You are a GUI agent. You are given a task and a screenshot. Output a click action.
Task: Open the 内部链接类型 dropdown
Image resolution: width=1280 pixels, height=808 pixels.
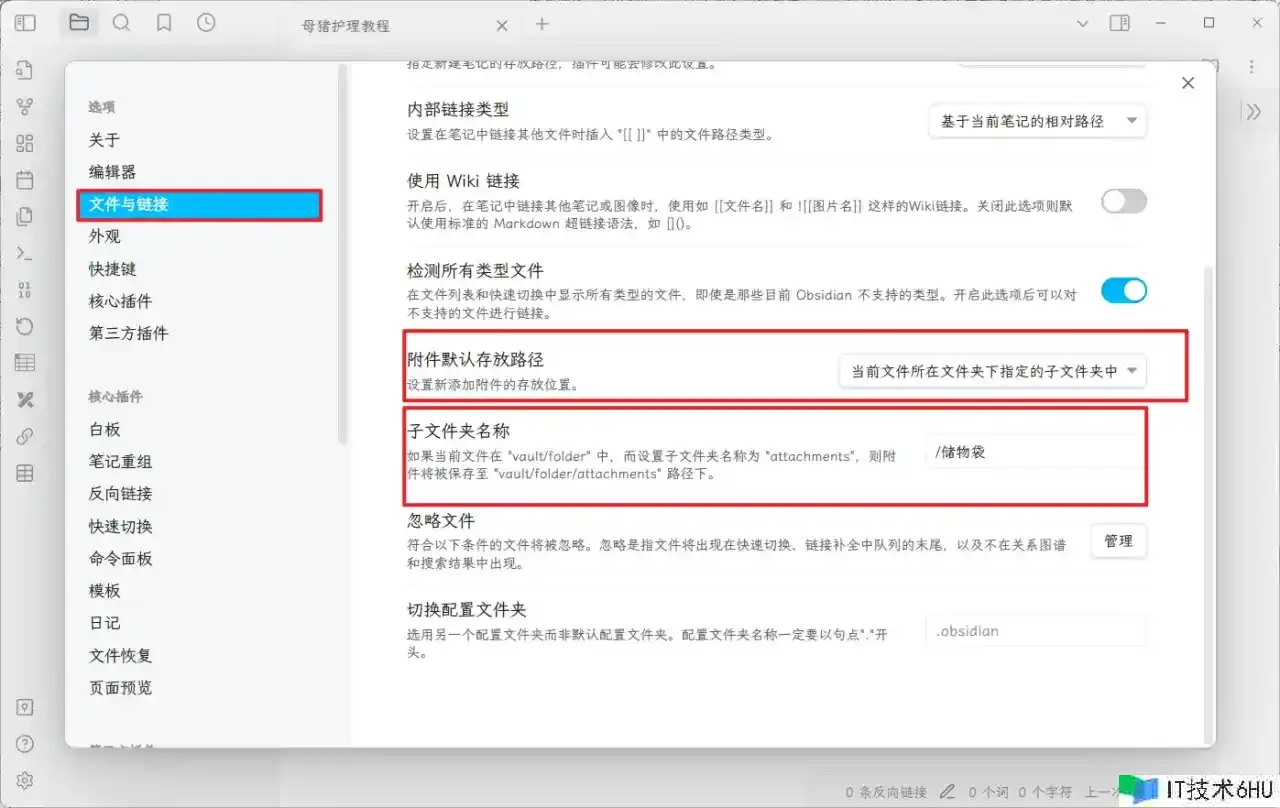(x=1037, y=121)
